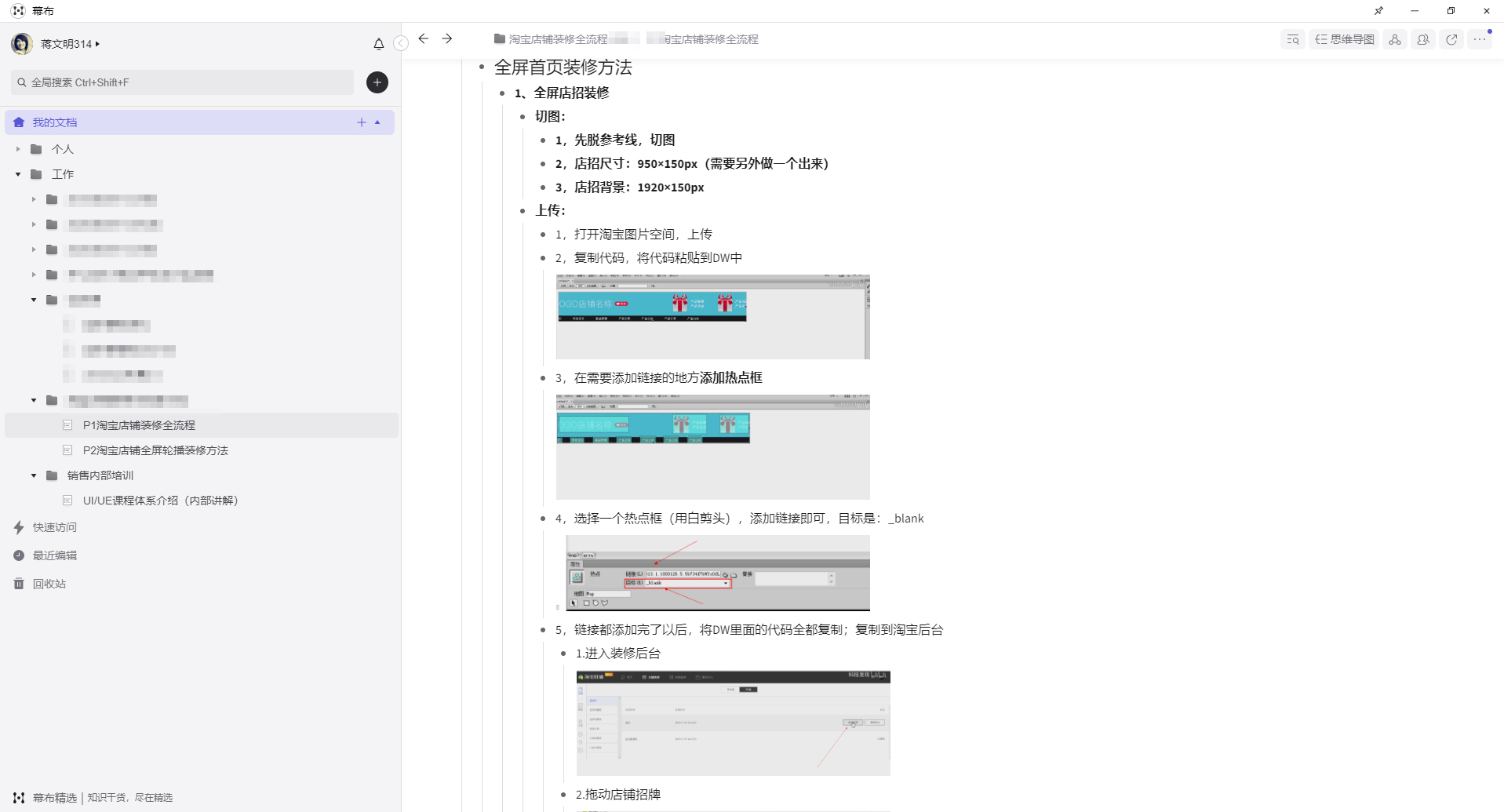Image resolution: width=1504 pixels, height=812 pixels.
Task: Collapse the 工作 folder
Action: (18, 174)
